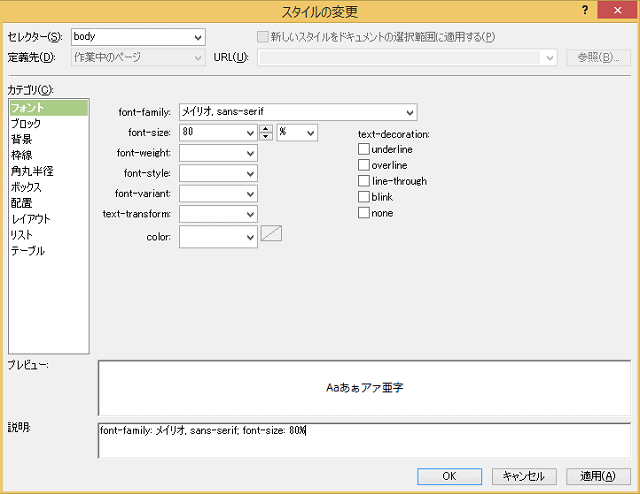Click the 適用(A) button

pos(598,476)
